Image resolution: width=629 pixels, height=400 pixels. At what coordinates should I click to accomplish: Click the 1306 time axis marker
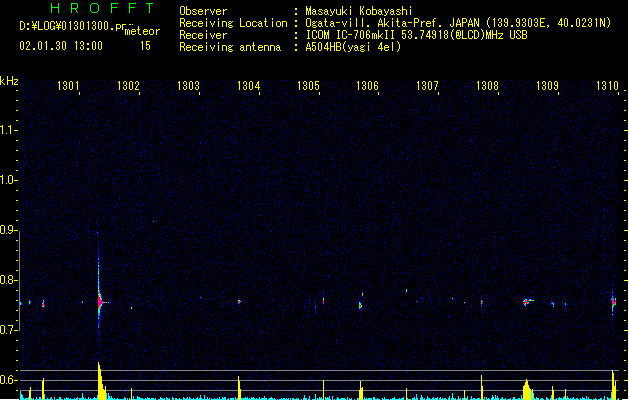pos(367,85)
